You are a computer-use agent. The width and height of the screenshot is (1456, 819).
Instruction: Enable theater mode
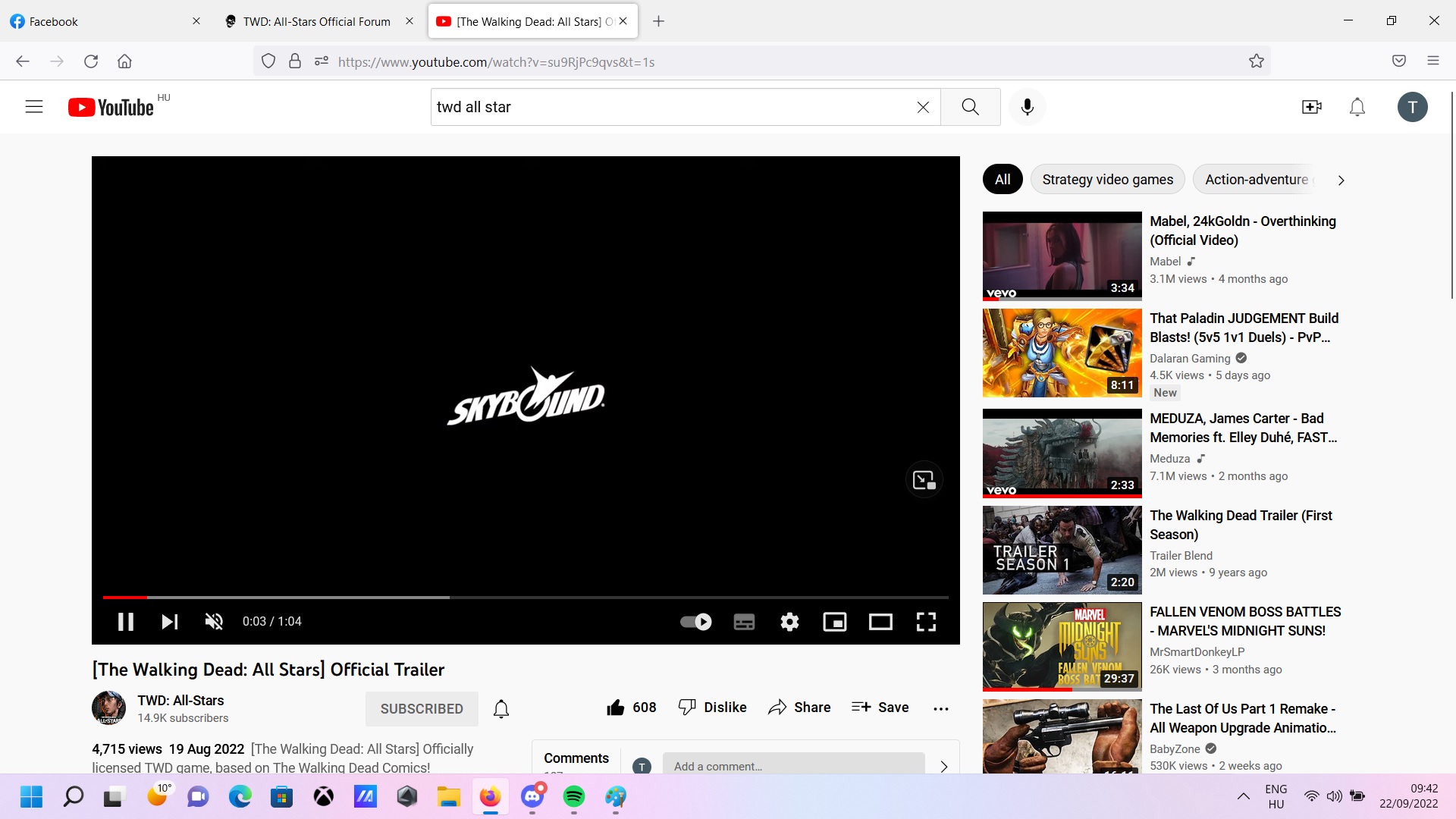[x=880, y=622]
